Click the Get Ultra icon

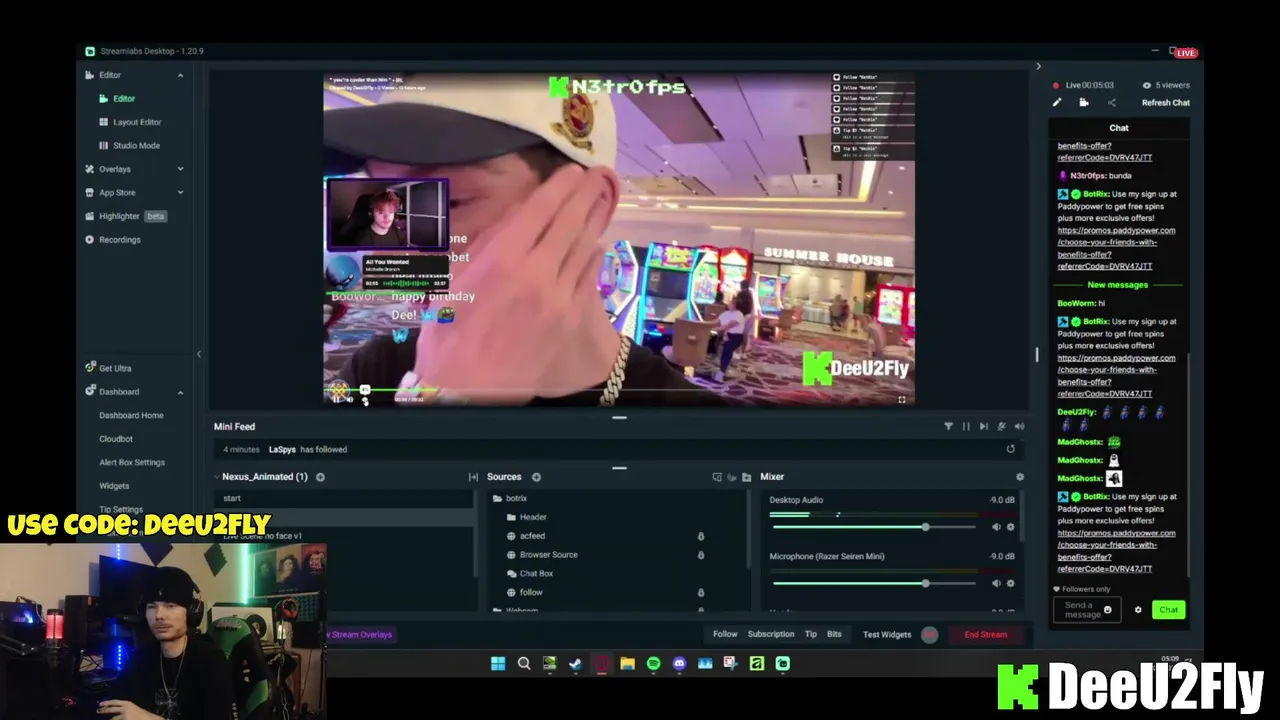(90, 368)
